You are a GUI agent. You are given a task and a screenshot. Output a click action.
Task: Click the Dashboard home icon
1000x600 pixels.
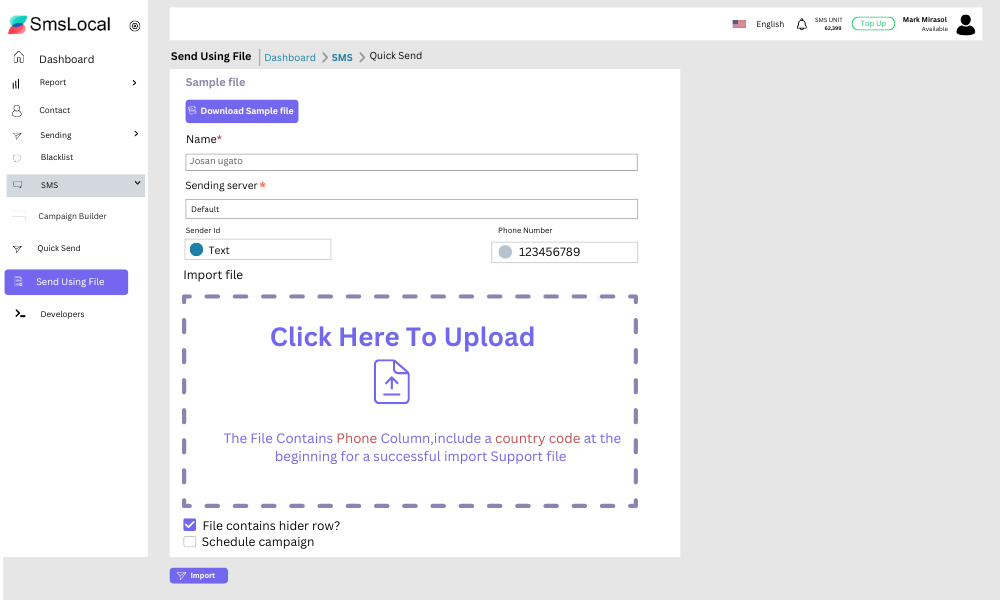19,57
